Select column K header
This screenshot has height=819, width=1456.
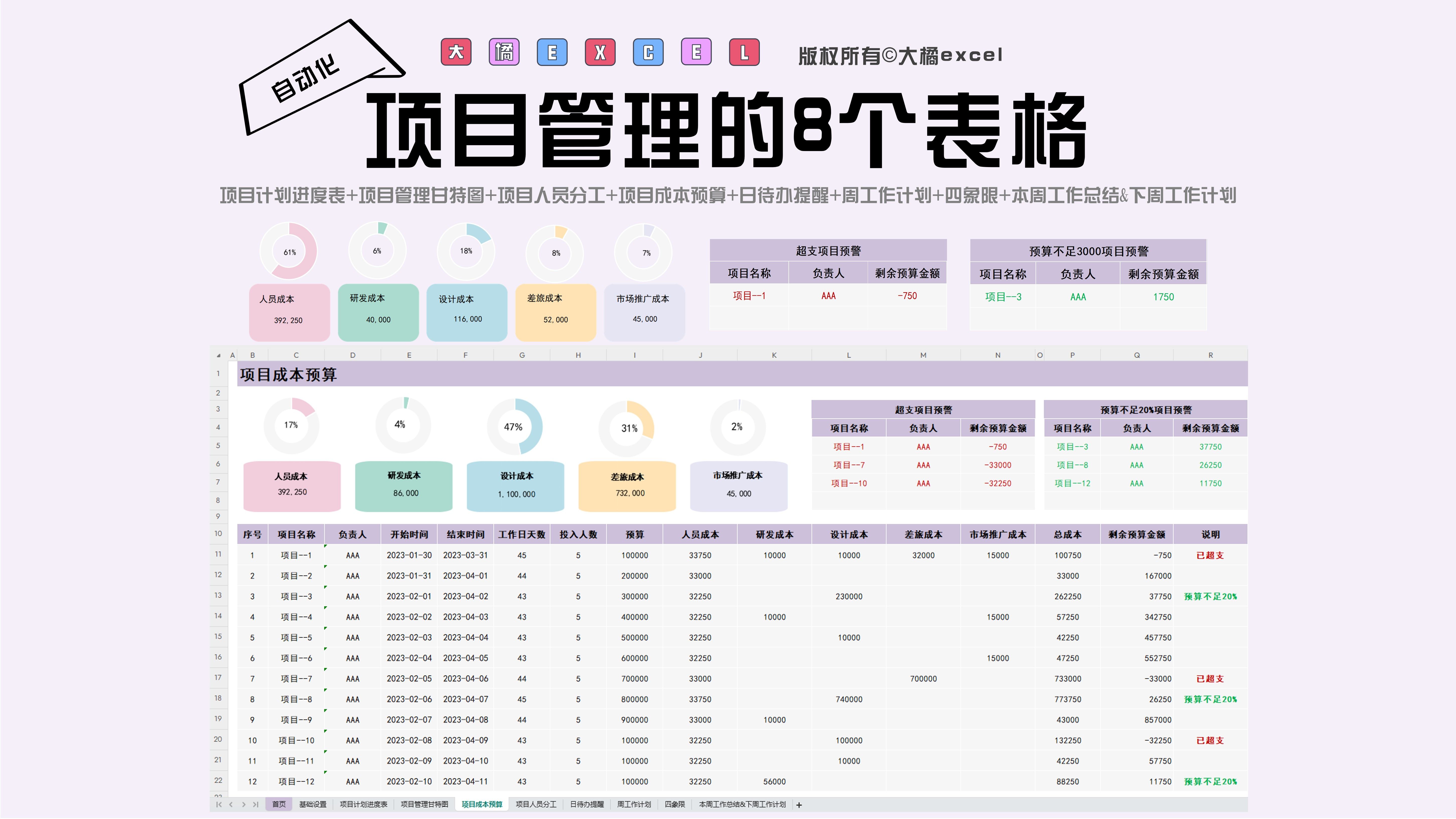(x=774, y=355)
